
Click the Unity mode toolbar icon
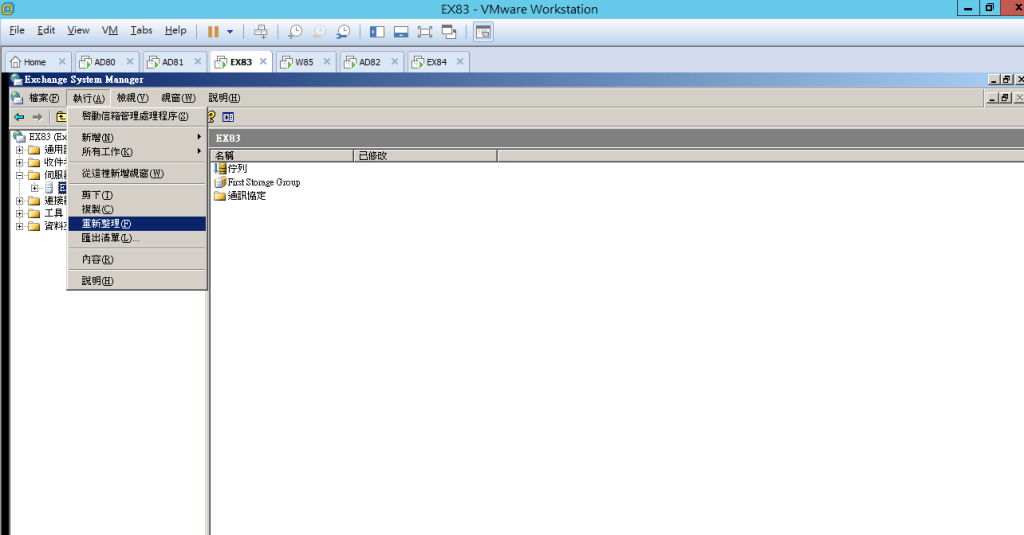pos(449,31)
